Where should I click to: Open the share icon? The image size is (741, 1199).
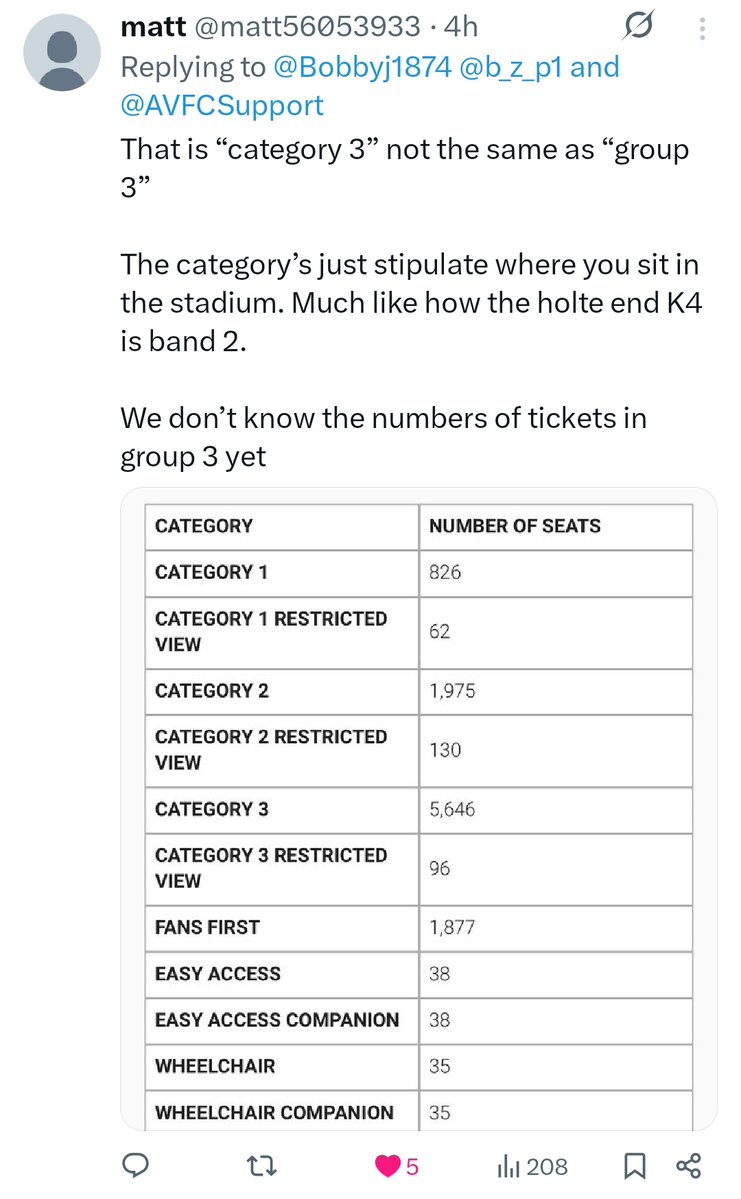tap(688, 1165)
